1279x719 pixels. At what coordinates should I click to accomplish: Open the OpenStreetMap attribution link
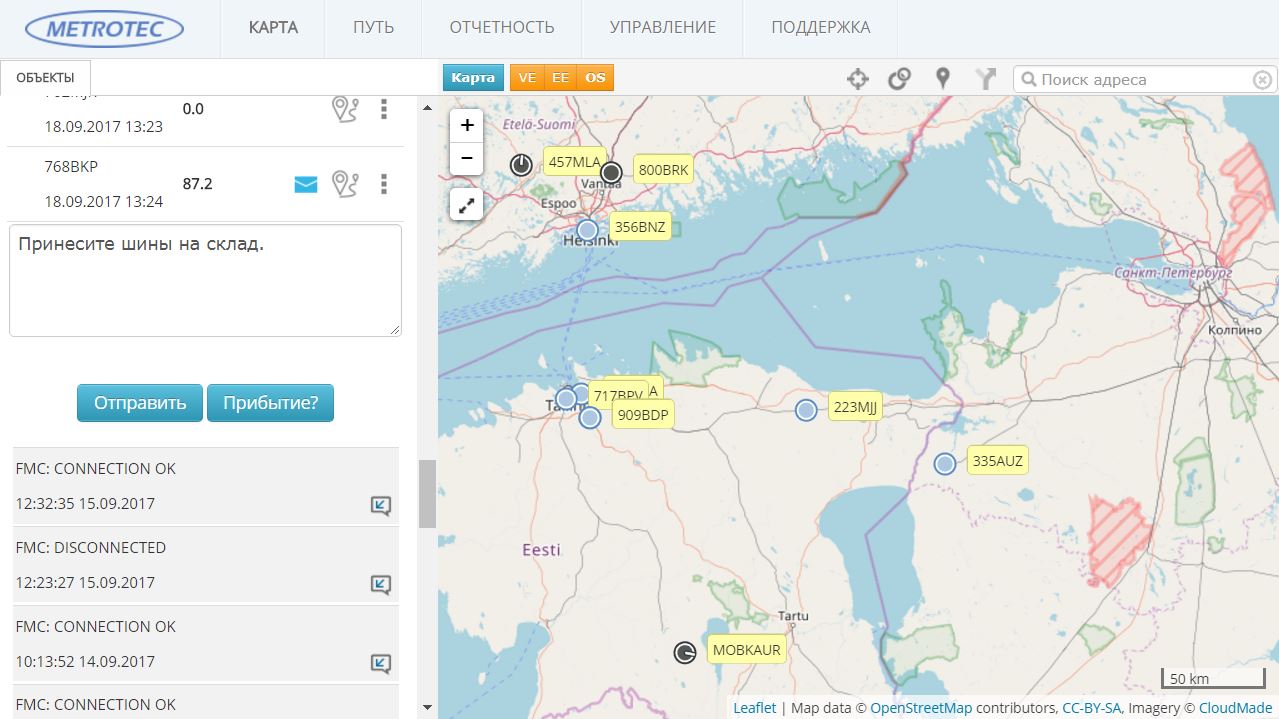click(x=920, y=708)
